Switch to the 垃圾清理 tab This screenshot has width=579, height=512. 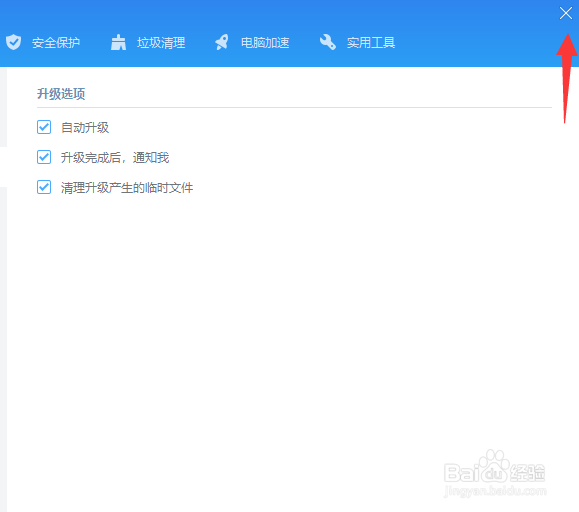pos(148,42)
